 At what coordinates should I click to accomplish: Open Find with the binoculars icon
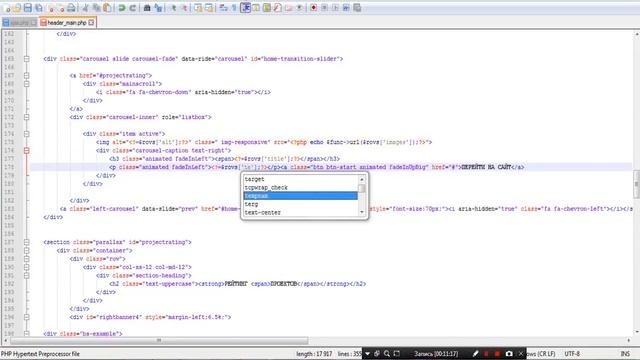point(147,8)
